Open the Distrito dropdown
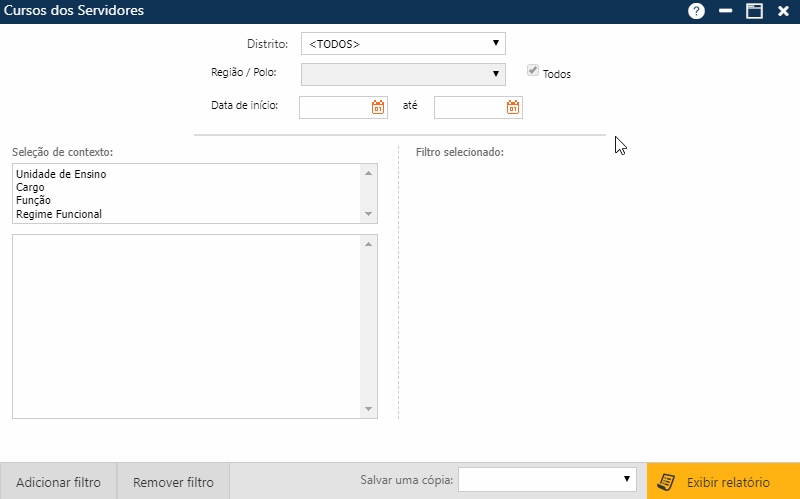Screen dimensions: 800x499 403,43
